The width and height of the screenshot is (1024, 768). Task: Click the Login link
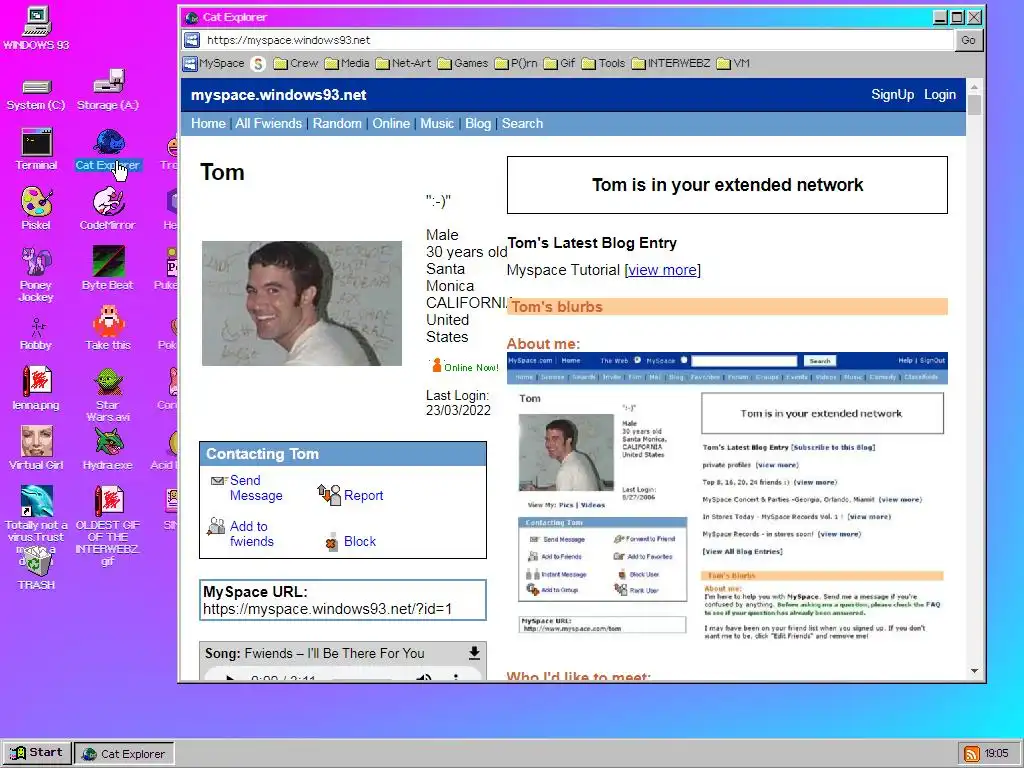(x=940, y=95)
